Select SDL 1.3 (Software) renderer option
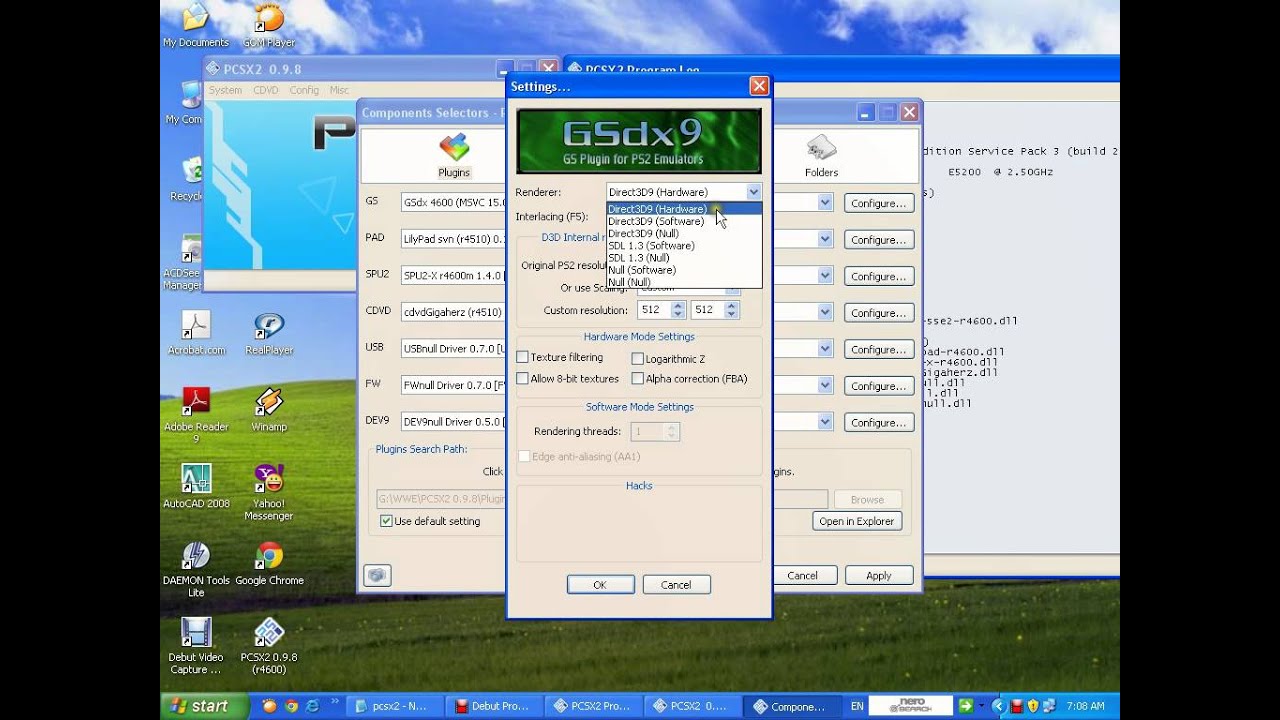The width and height of the screenshot is (1280, 720). (x=684, y=245)
